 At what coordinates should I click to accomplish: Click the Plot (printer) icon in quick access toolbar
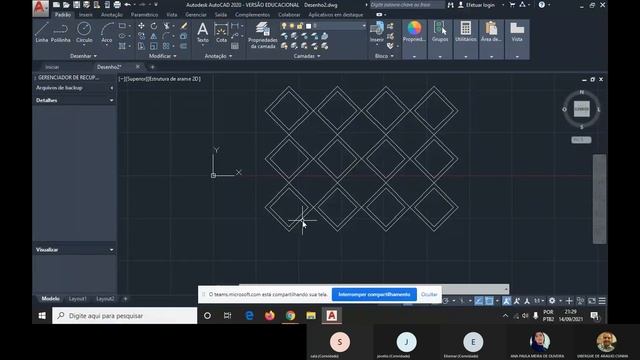point(117,5)
